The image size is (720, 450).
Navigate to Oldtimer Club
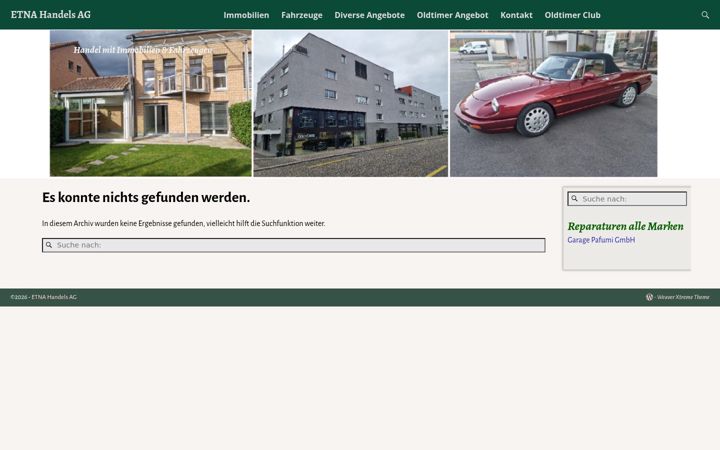(x=572, y=15)
